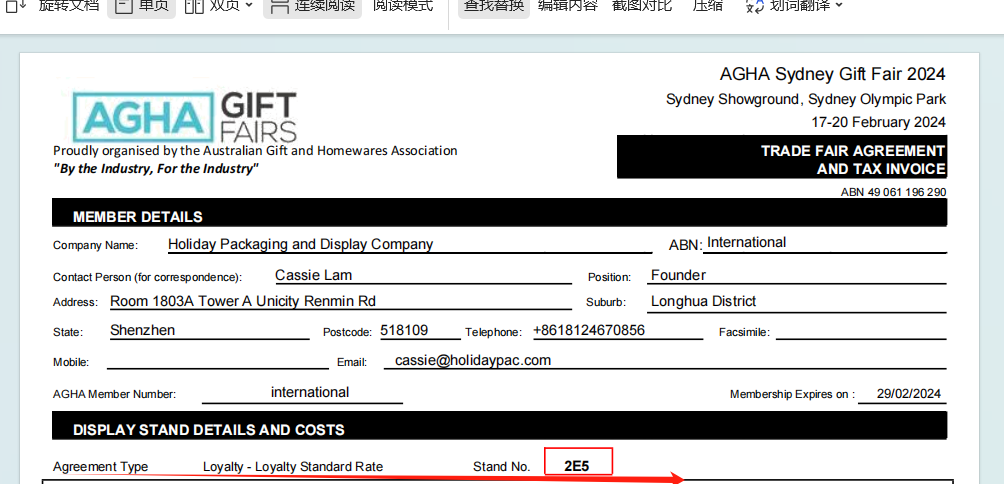Expand the 划词翻译 dropdown arrow

point(839,6)
